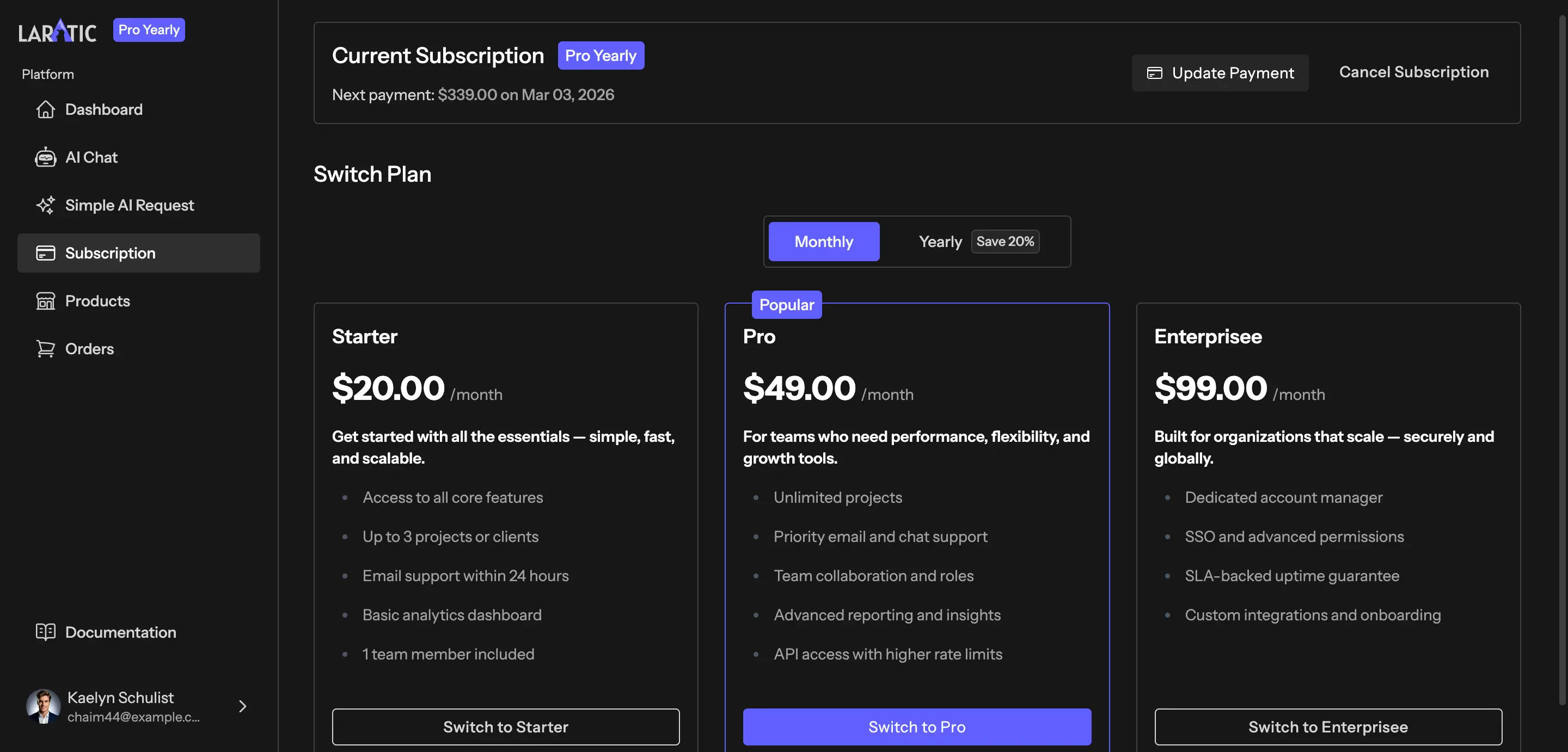Click the Orders shopping cart icon
1568x752 pixels.
coord(45,349)
